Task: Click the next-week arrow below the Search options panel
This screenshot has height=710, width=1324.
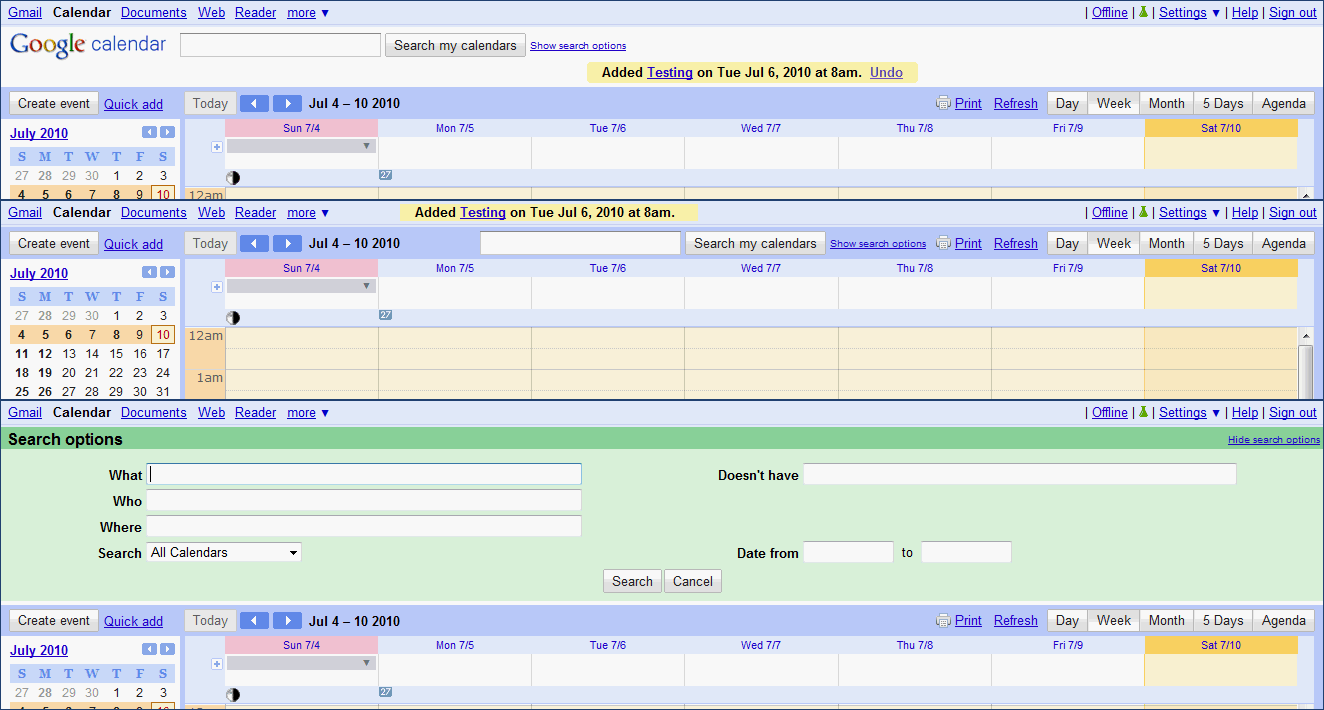Action: click(x=287, y=620)
